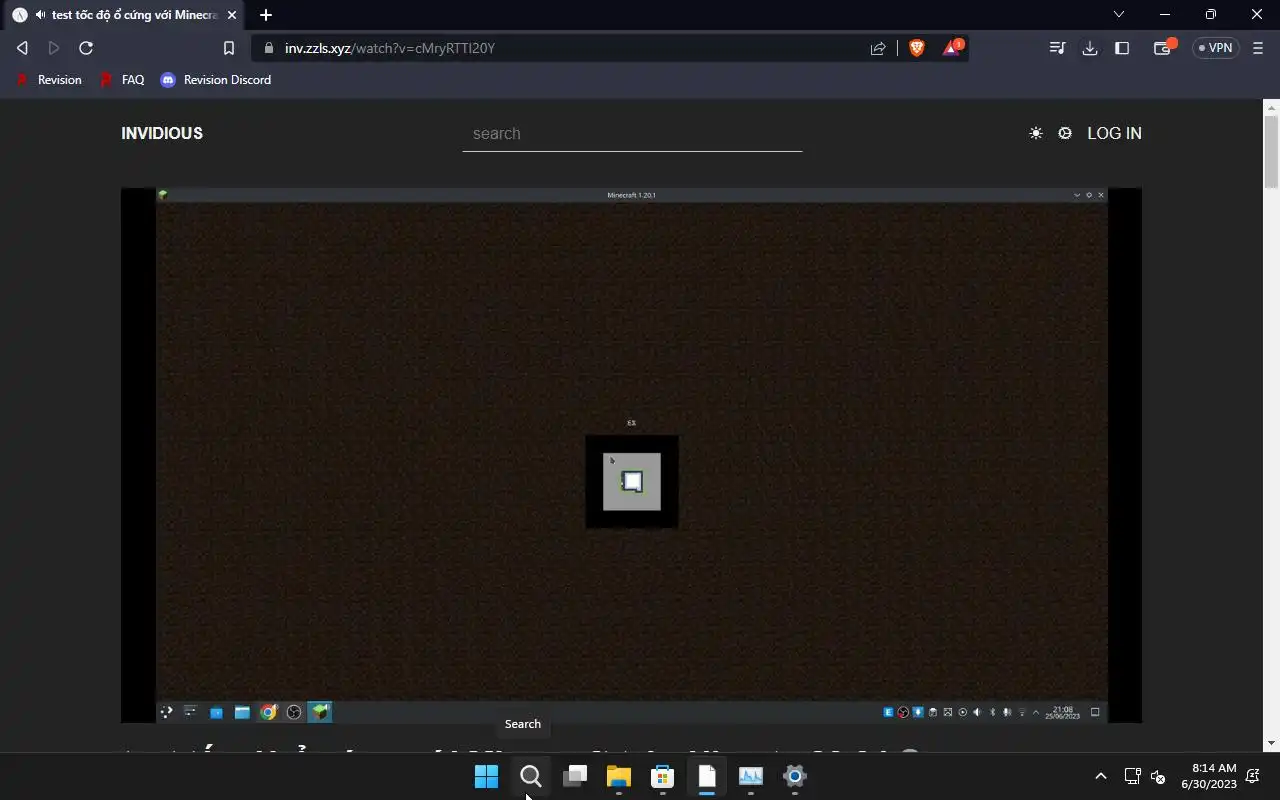
Task: Go back to the previous page
Action: pos(22,48)
